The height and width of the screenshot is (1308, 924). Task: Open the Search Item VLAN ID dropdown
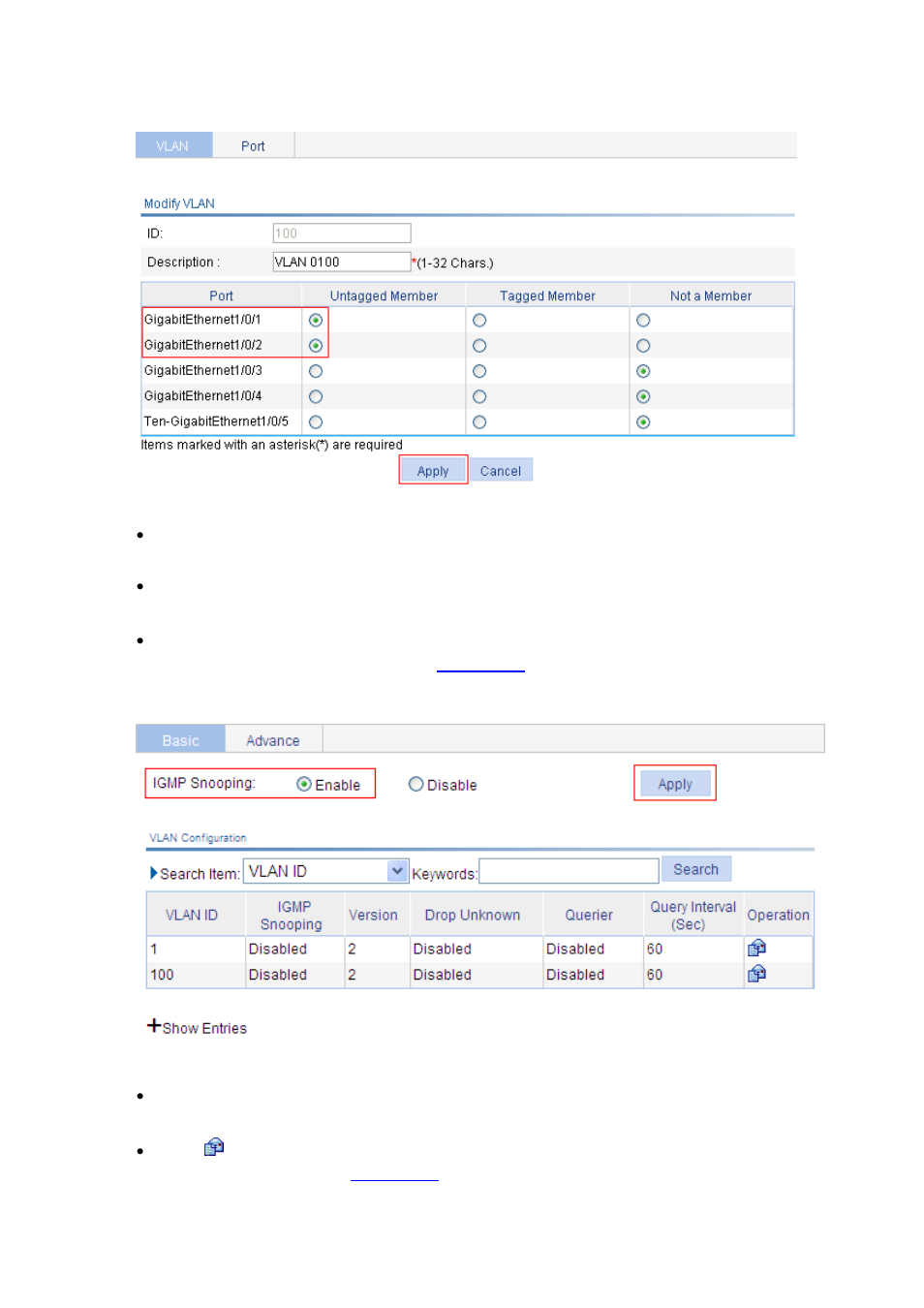click(326, 871)
